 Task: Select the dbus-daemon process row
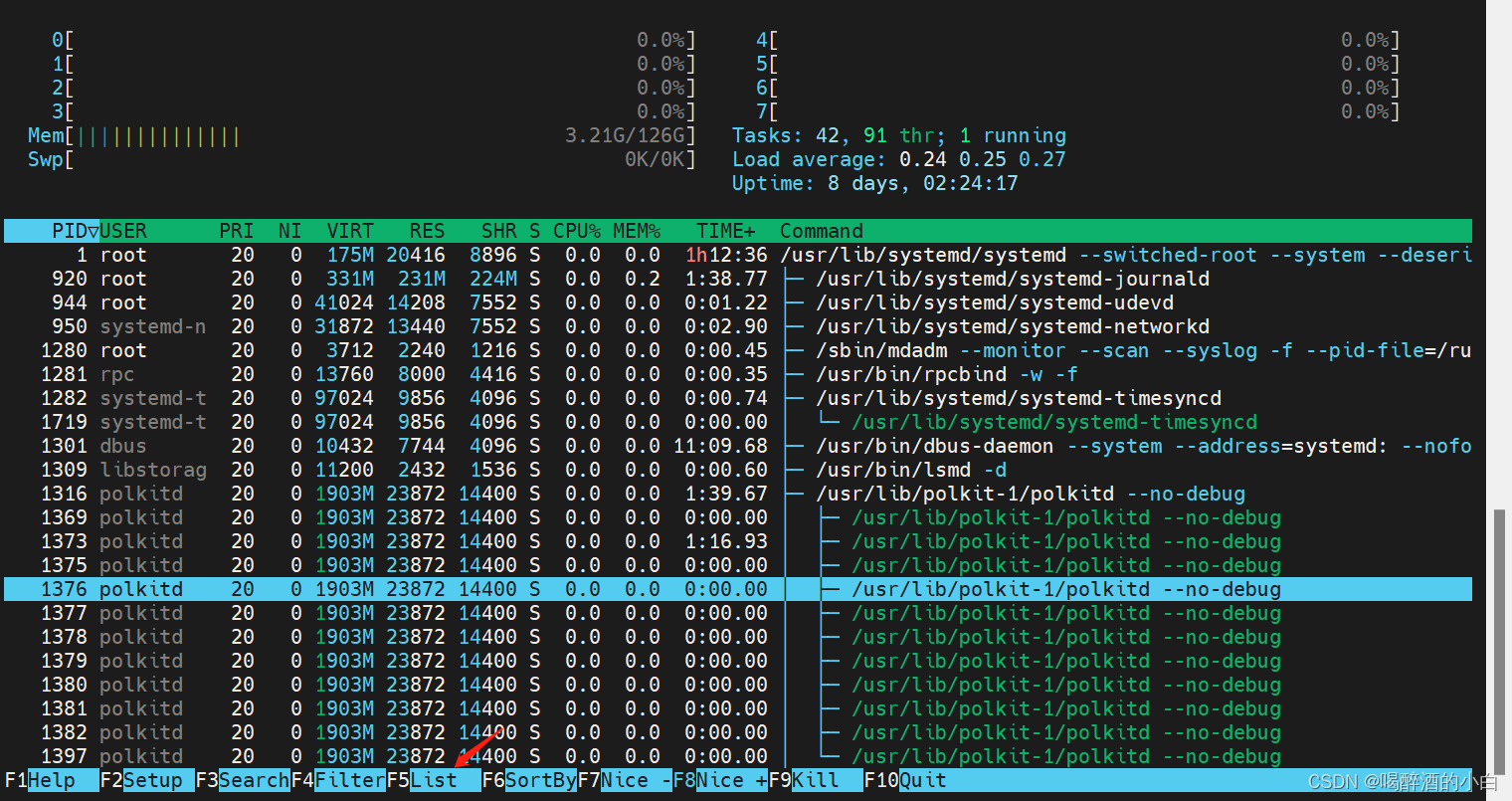click(x=738, y=446)
